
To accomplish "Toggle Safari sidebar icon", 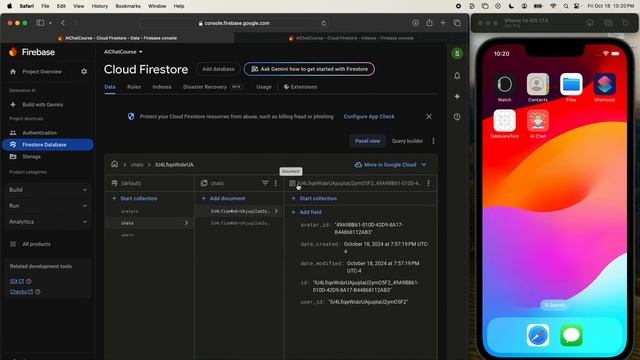I will coord(40,23).
